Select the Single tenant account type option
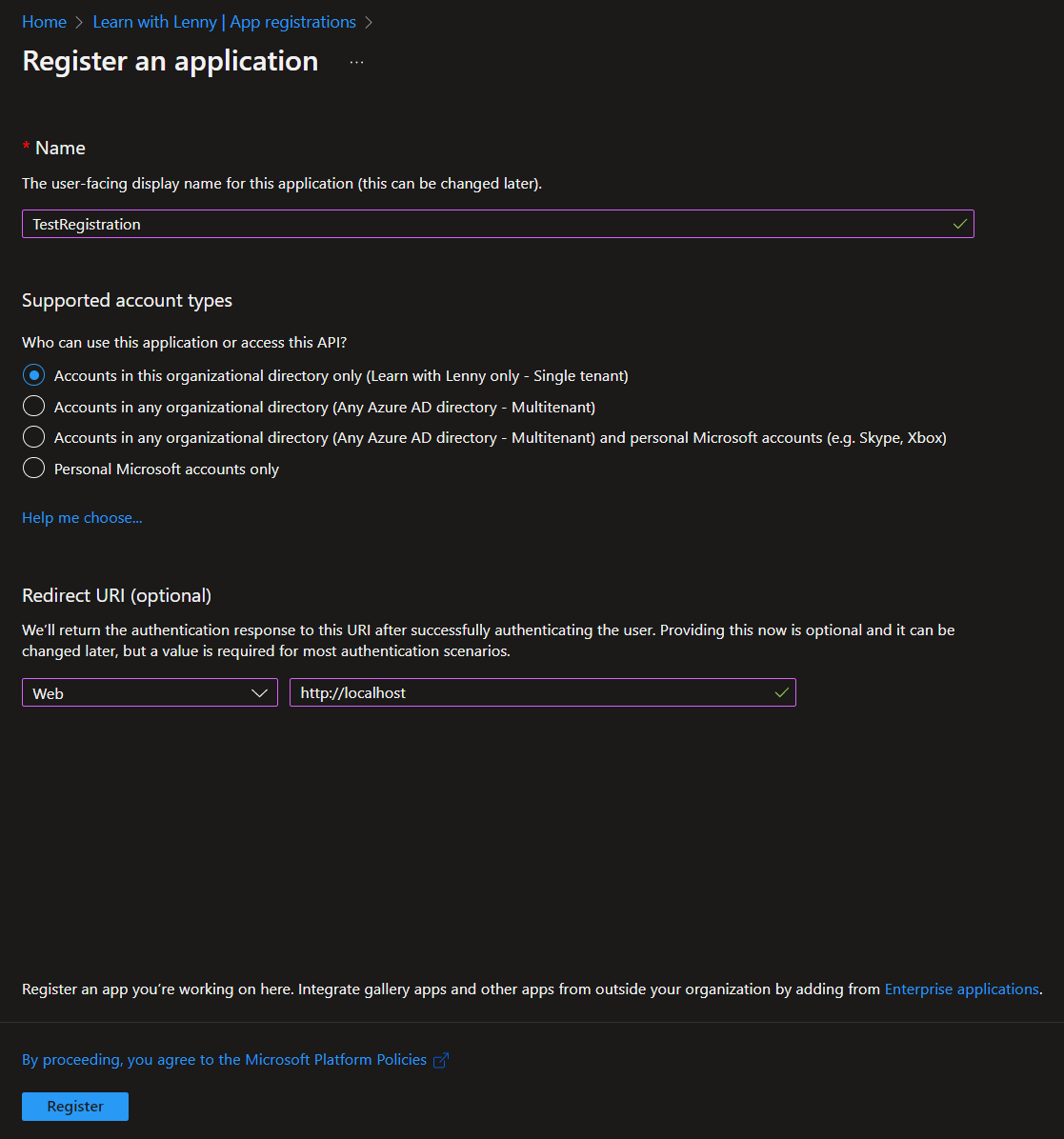Screen dimensions: 1064x1139 coord(33,374)
